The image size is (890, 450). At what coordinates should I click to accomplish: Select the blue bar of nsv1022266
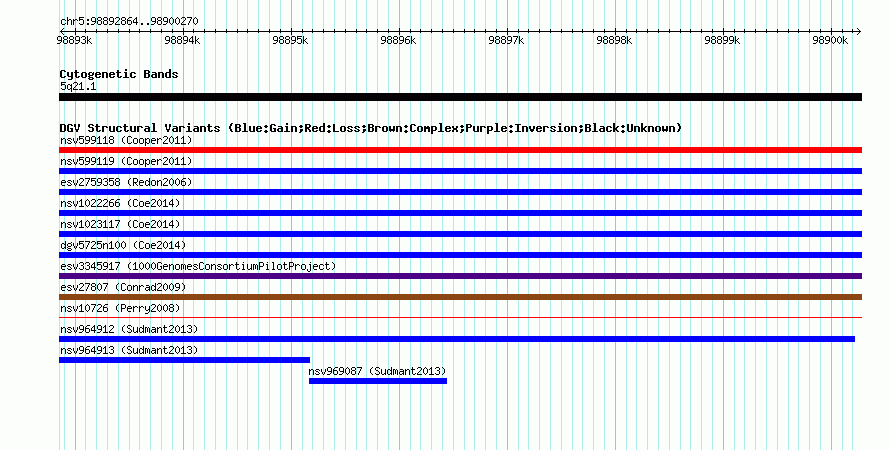point(460,213)
